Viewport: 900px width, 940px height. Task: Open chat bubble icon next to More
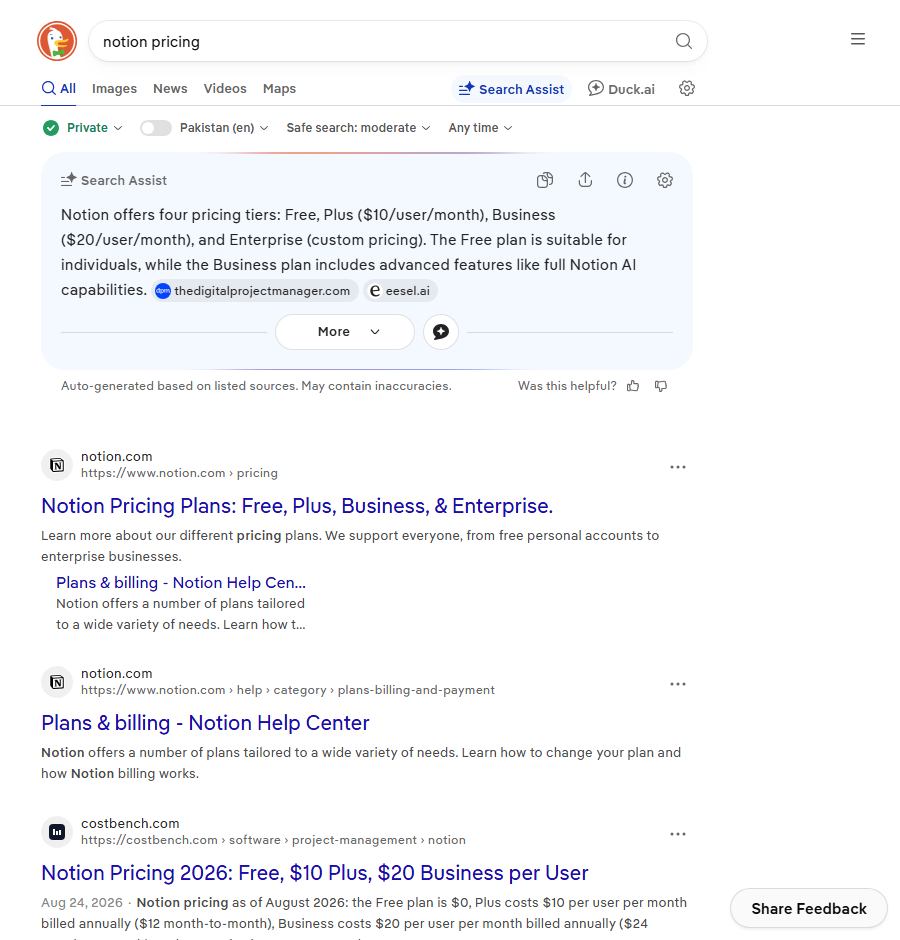(441, 332)
